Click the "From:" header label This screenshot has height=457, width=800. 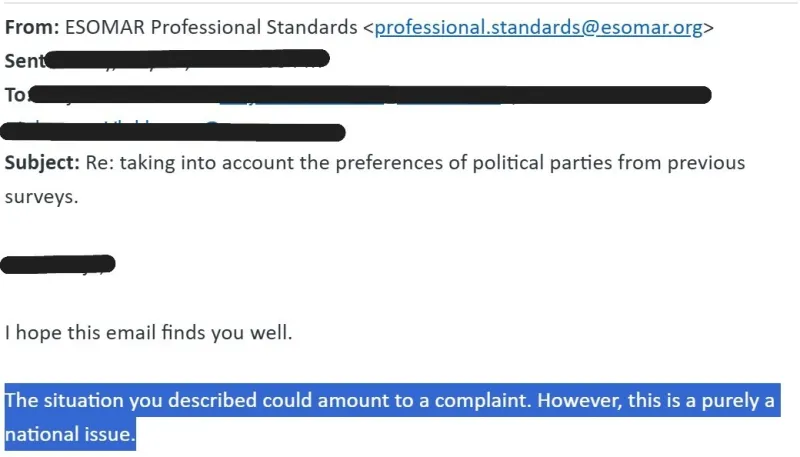[31, 28]
